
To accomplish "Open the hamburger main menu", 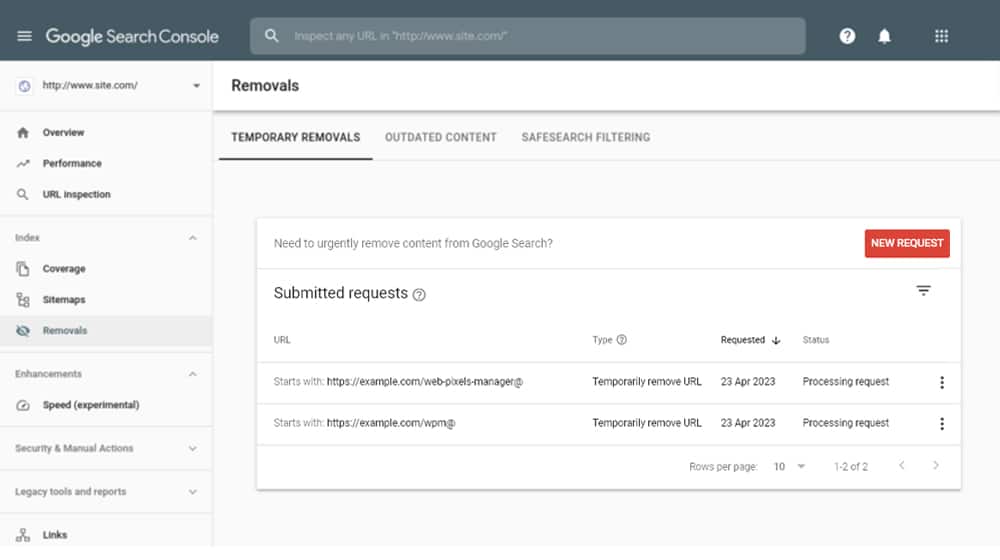I will (x=24, y=36).
